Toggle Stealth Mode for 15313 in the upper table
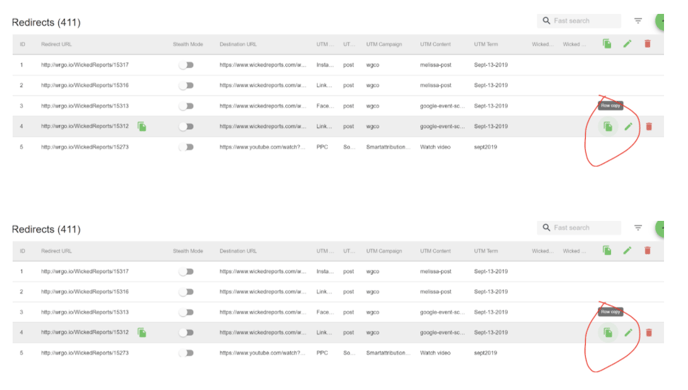The image size is (688, 390). point(186,106)
